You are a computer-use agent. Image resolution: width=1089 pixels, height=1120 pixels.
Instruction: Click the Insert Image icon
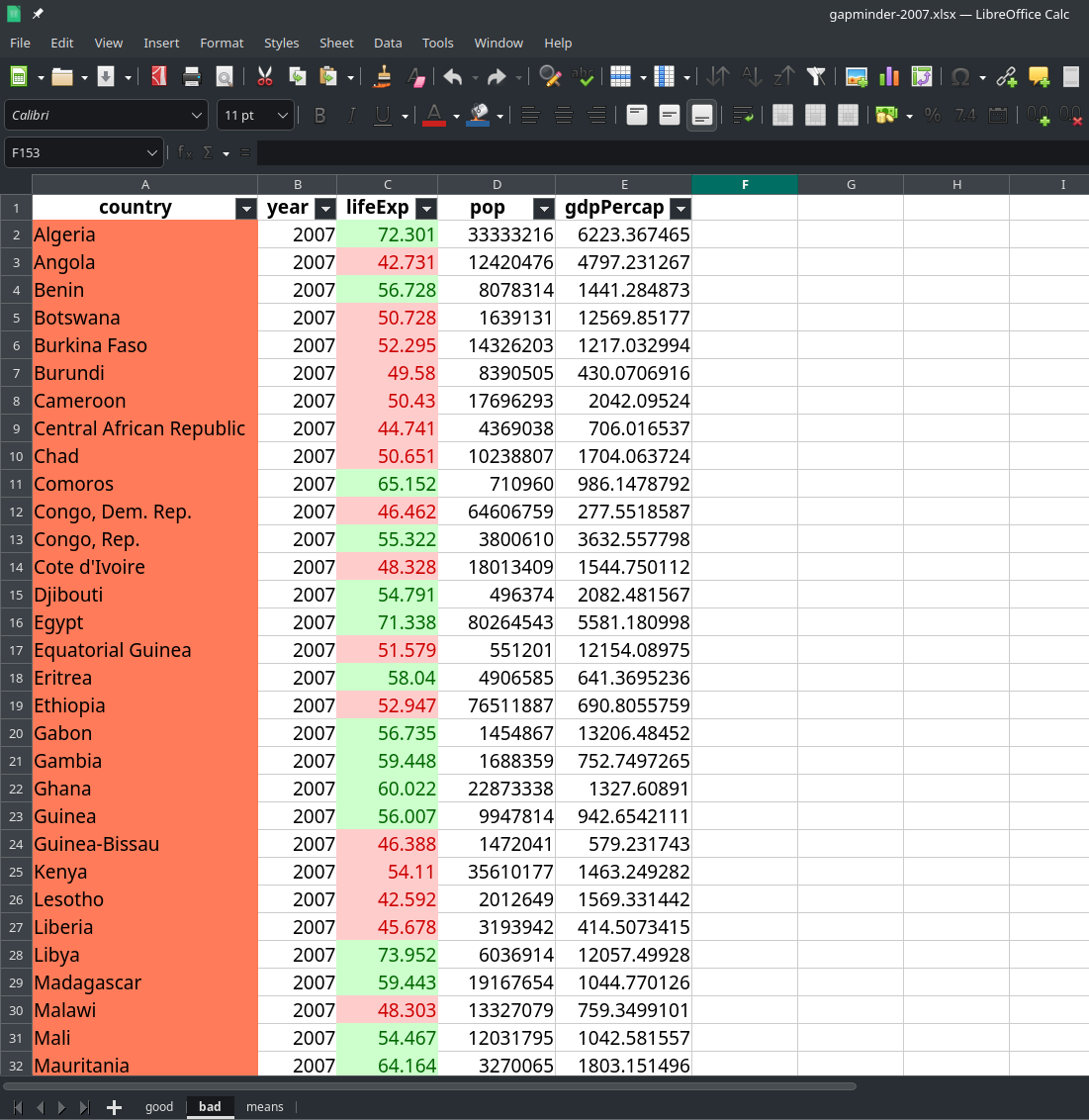click(857, 77)
